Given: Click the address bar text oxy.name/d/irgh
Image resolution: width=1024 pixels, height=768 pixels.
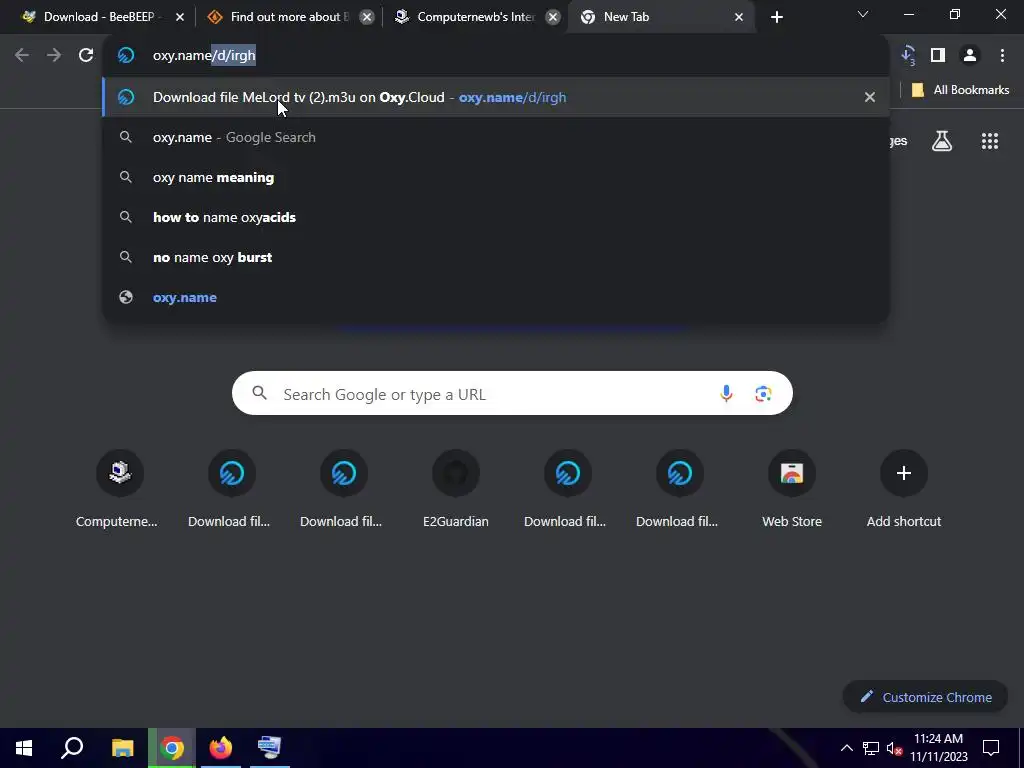Looking at the screenshot, I should pos(204,56).
